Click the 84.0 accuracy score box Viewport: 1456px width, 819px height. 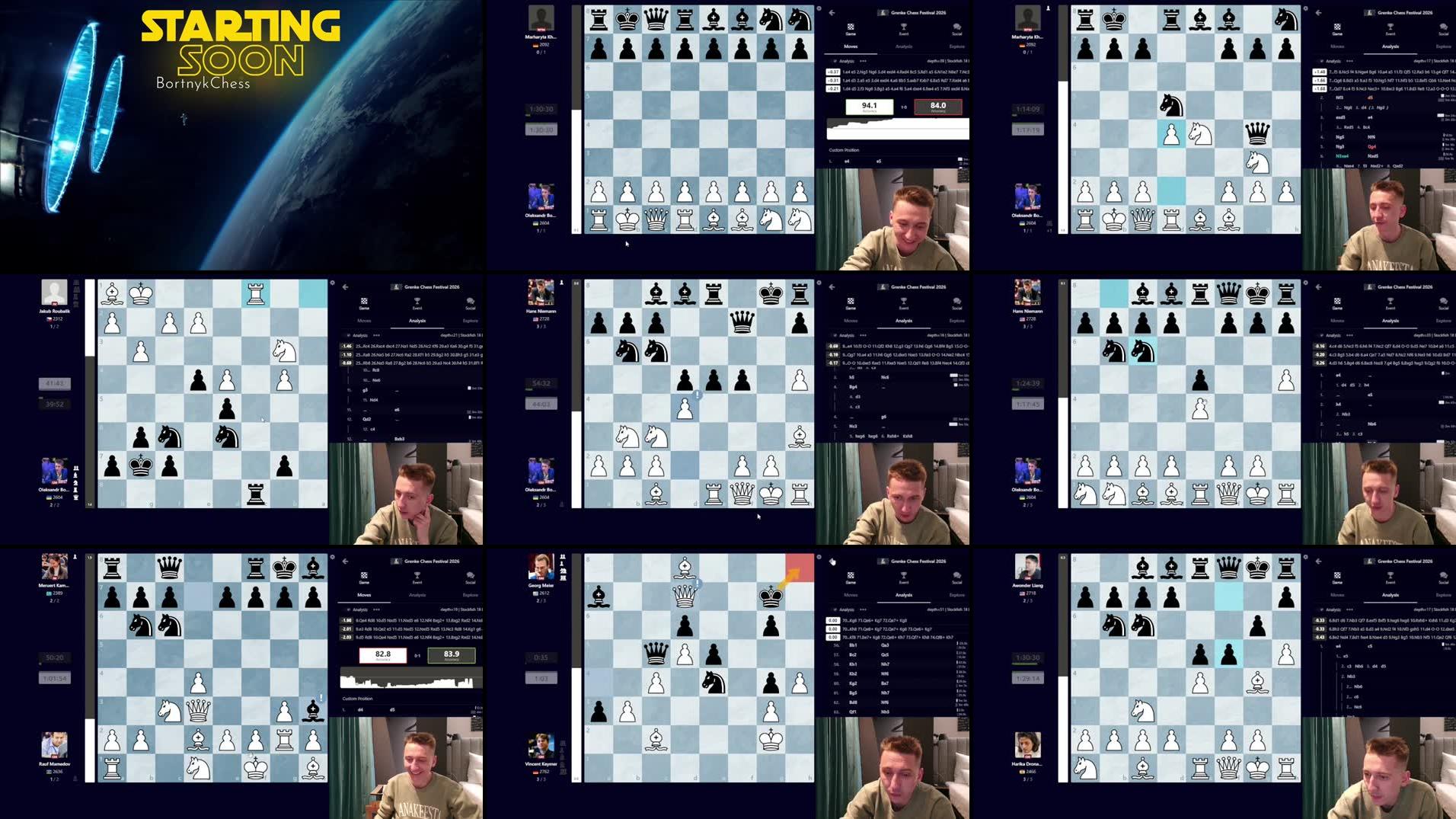coord(937,107)
